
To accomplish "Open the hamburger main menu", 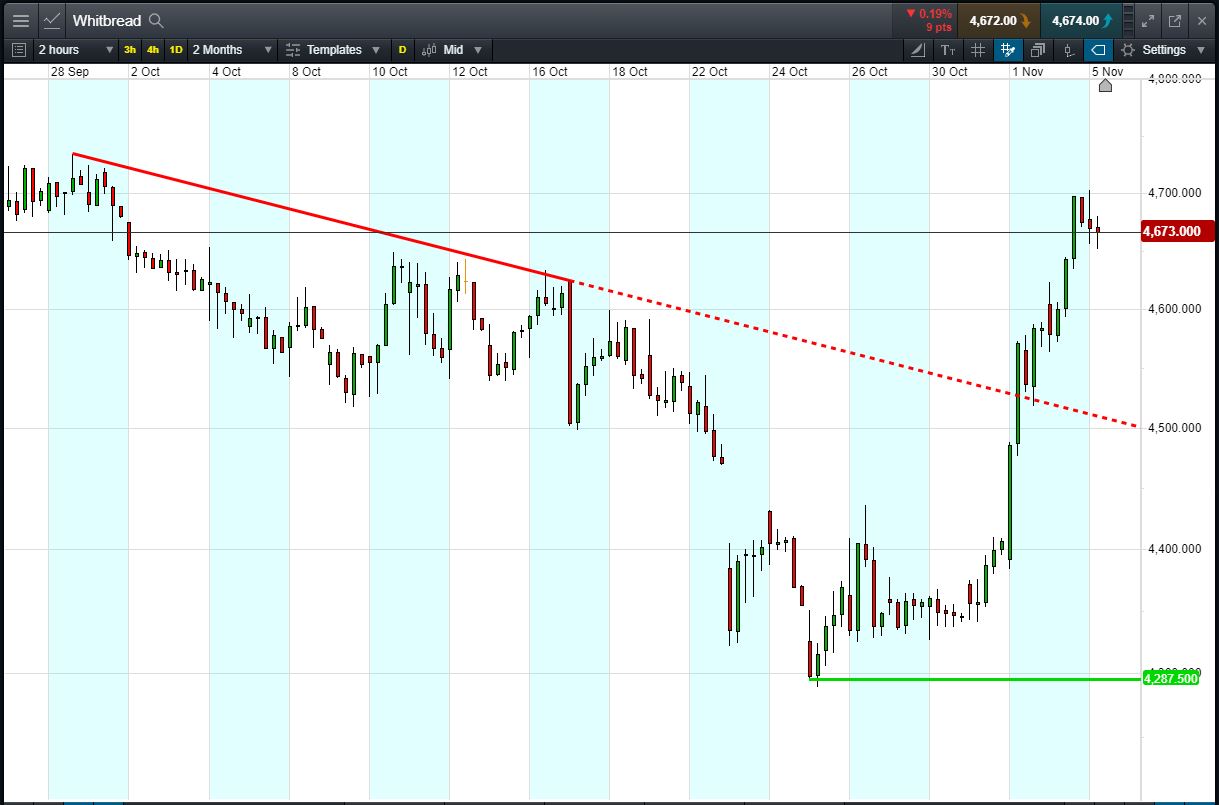I will (x=20, y=20).
